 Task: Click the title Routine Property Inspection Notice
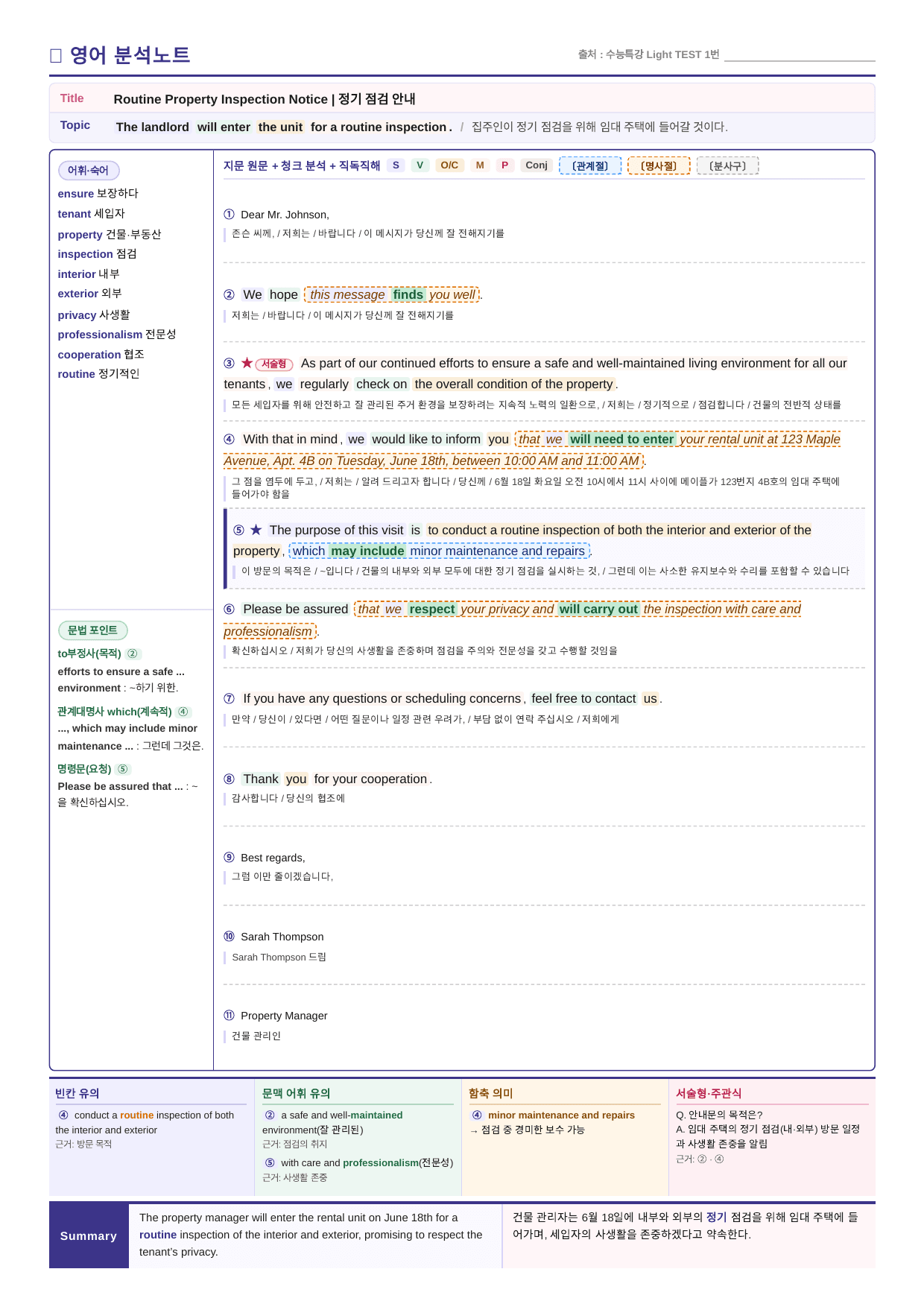pyautogui.click(x=221, y=99)
